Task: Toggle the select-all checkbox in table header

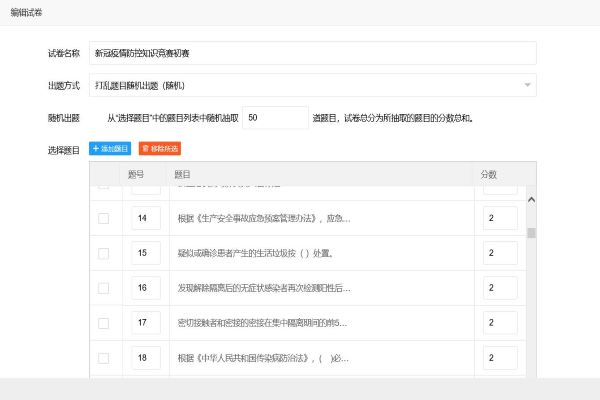Action: (x=103, y=174)
